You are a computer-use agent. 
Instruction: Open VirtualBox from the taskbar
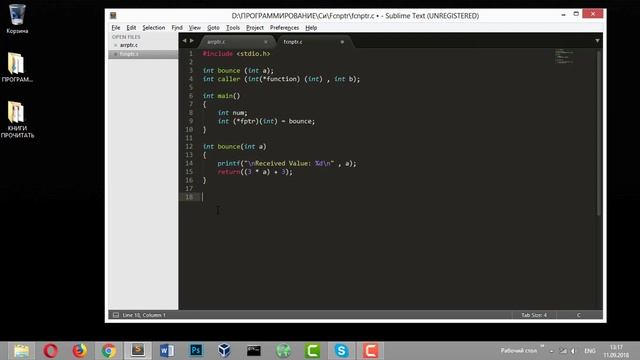click(224, 351)
